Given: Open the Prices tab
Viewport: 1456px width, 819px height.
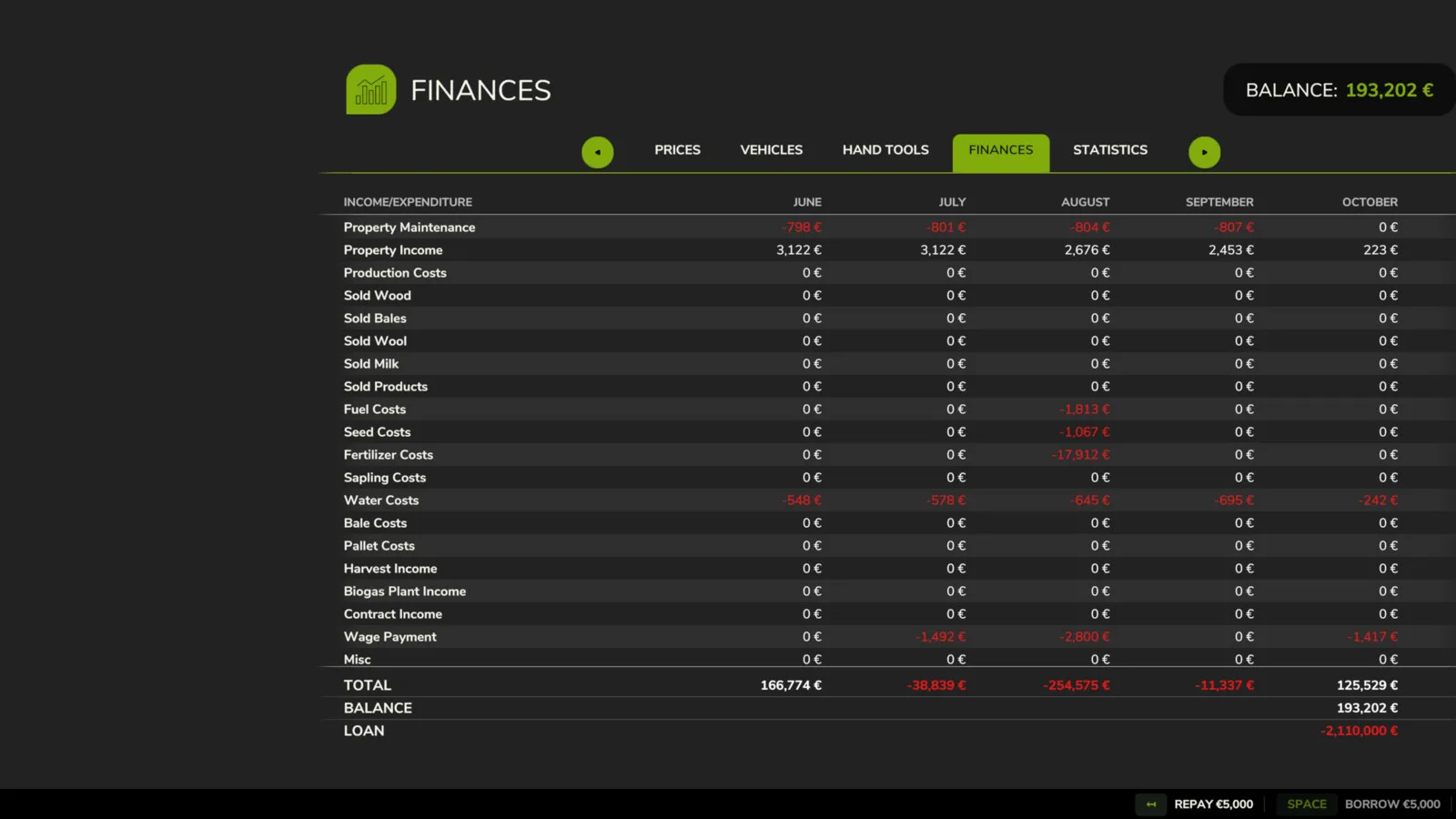Looking at the screenshot, I should point(677,150).
